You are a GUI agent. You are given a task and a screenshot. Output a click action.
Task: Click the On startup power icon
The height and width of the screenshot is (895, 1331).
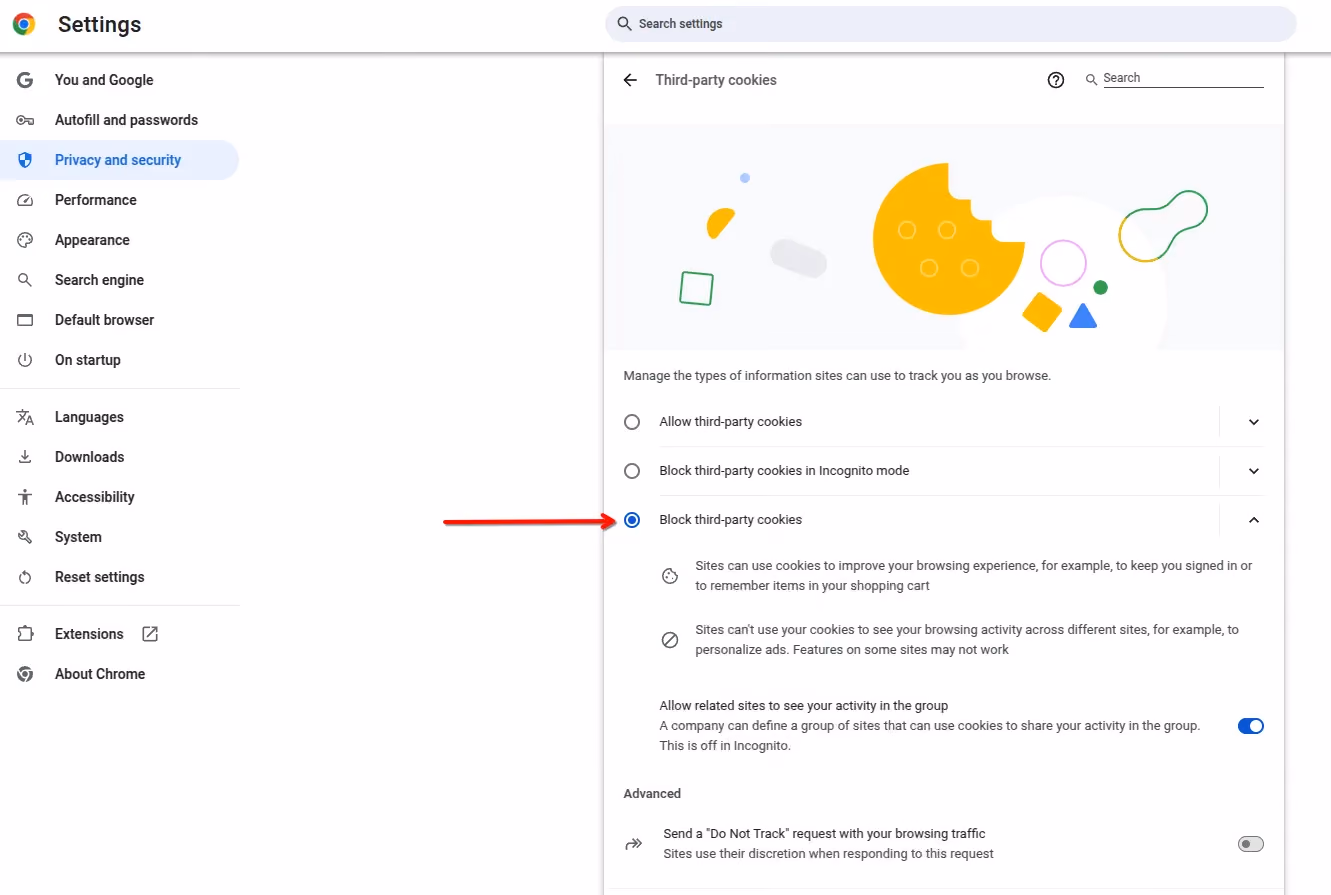click(x=25, y=360)
